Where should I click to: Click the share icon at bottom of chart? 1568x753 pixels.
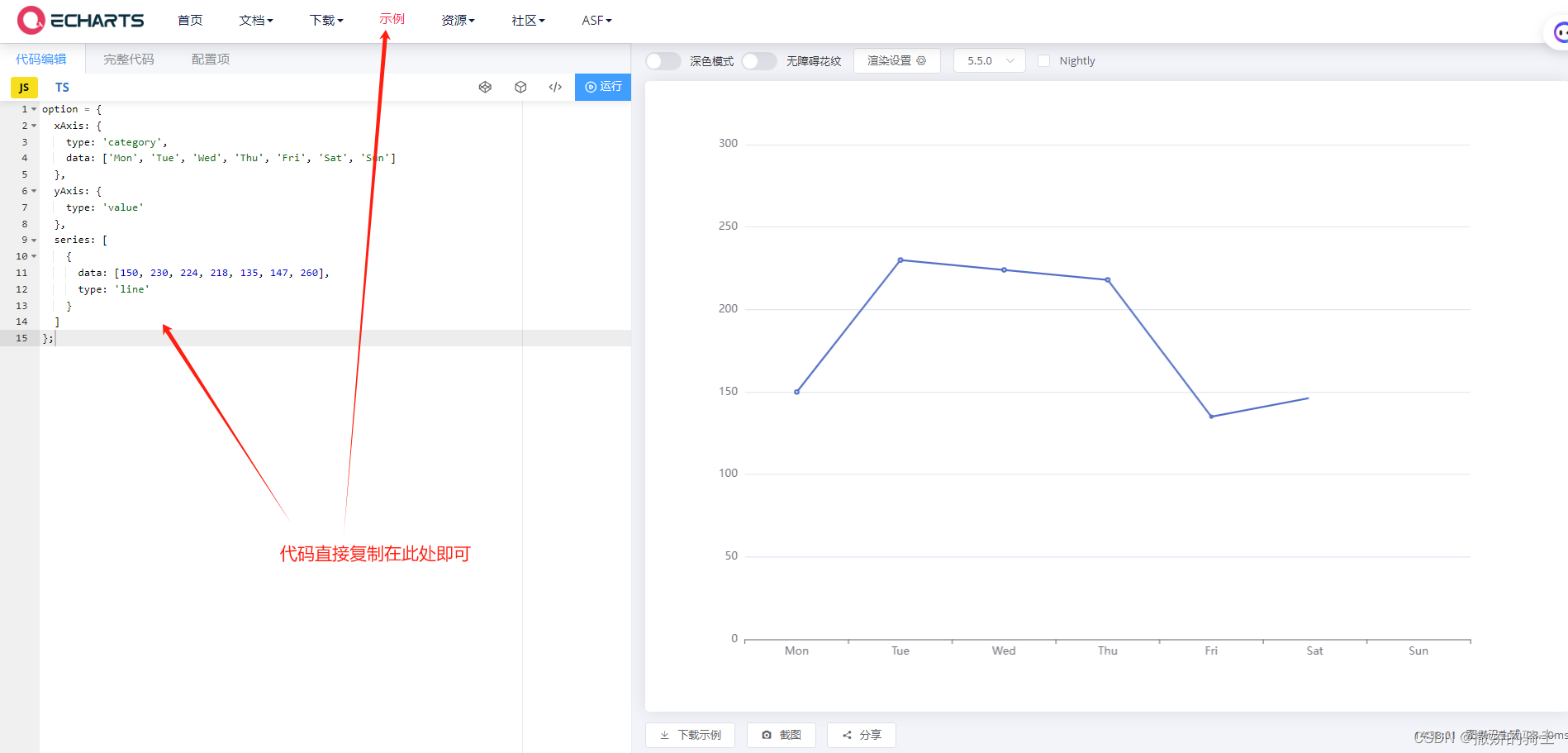tap(848, 735)
